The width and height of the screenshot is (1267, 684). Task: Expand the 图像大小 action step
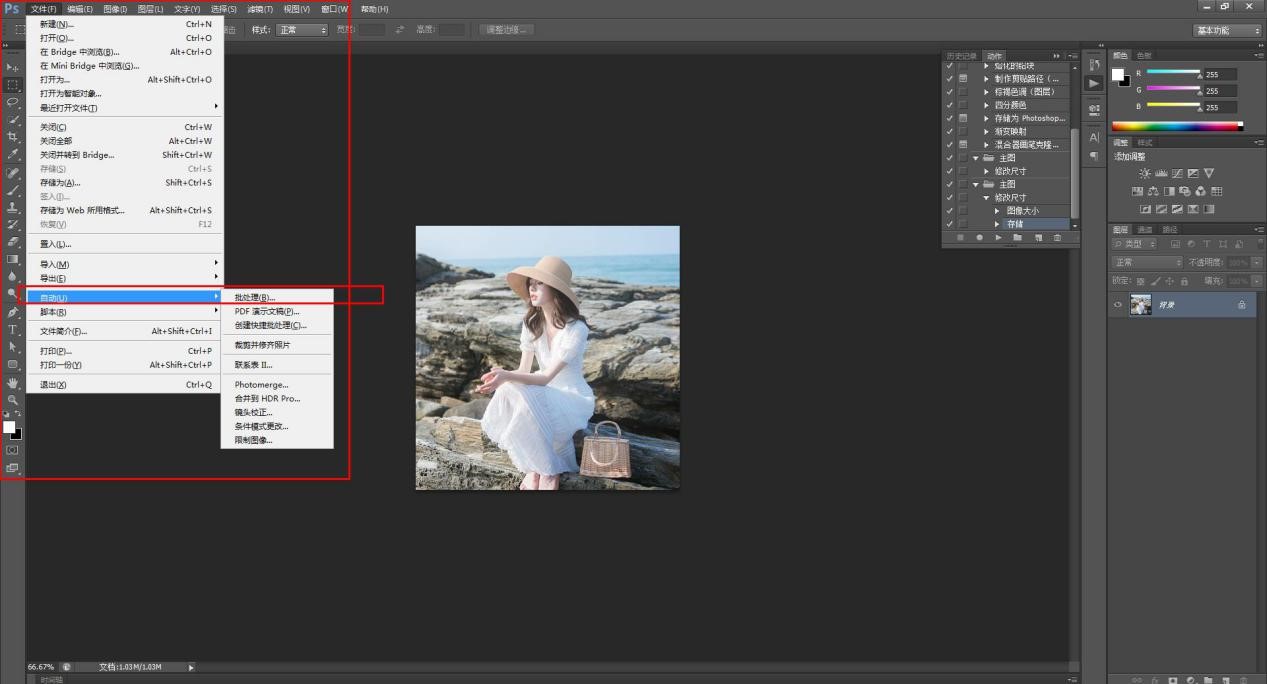(996, 211)
